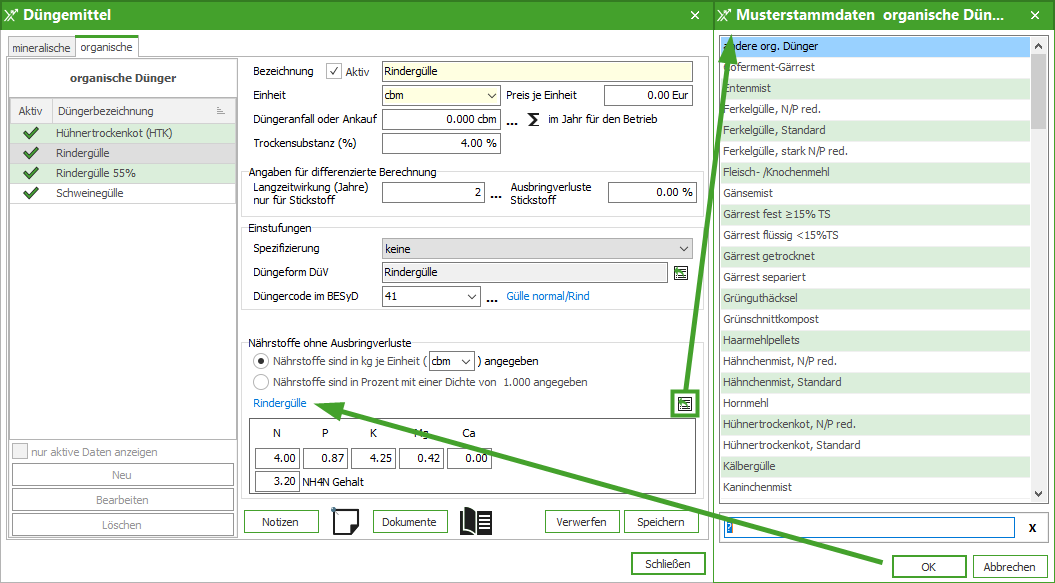This screenshot has height=583, width=1055.
Task: Click the sort icon in Düngerbezeichnung header
Action: (x=221, y=111)
